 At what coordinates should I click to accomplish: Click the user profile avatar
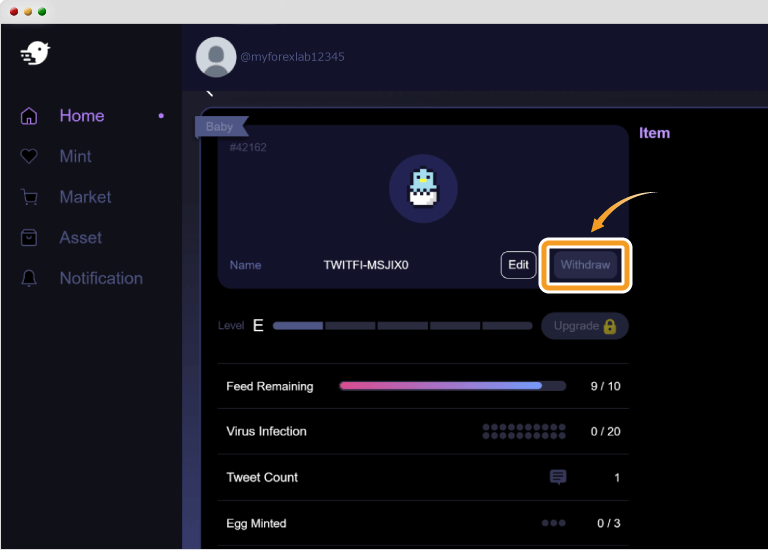click(x=216, y=58)
